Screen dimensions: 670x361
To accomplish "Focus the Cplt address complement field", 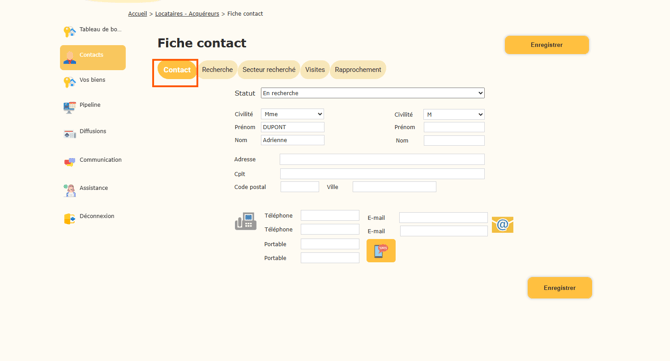I will (x=382, y=174).
